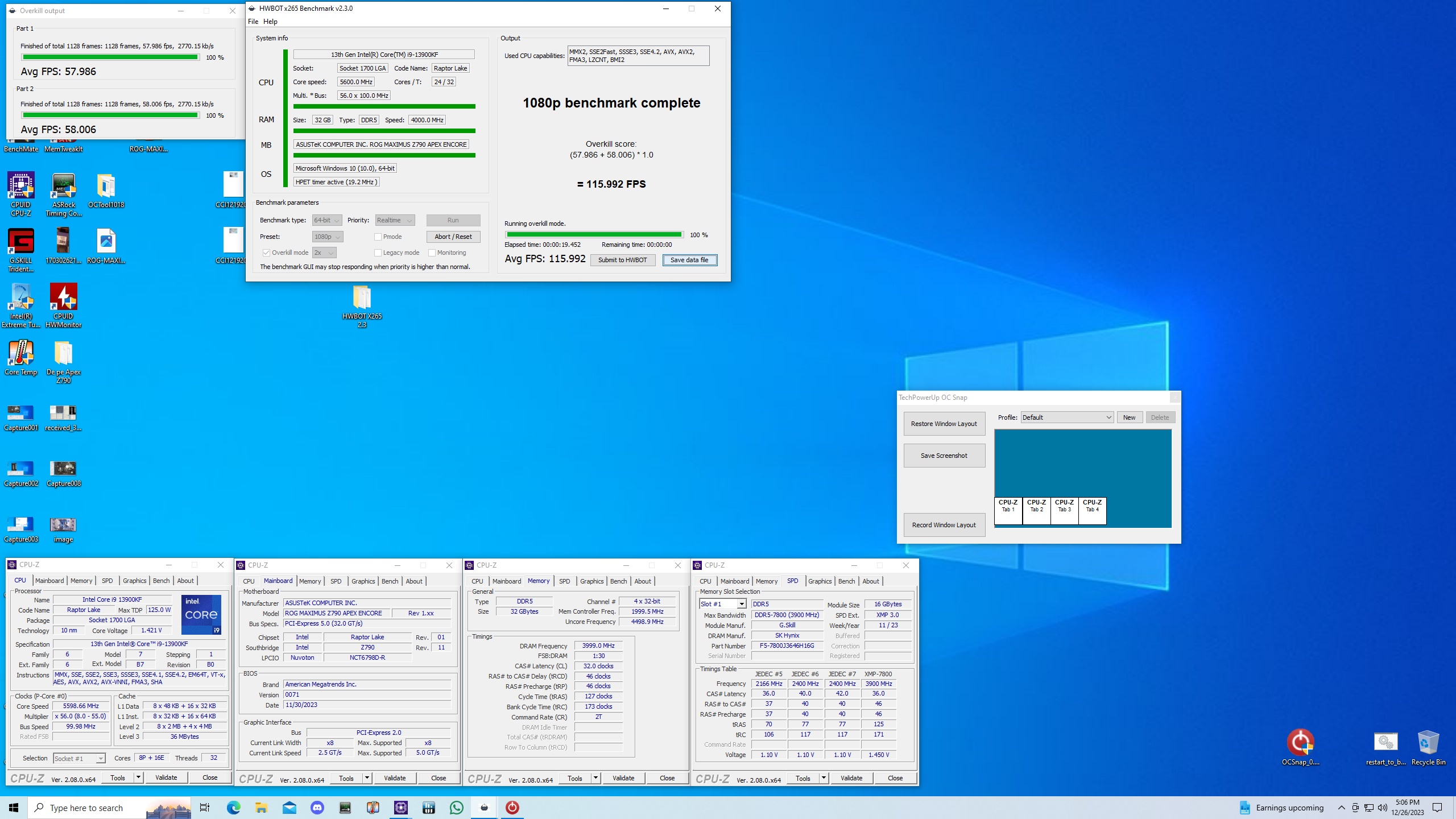Open Task View on the taskbar
The image size is (1456, 819).
(205, 808)
